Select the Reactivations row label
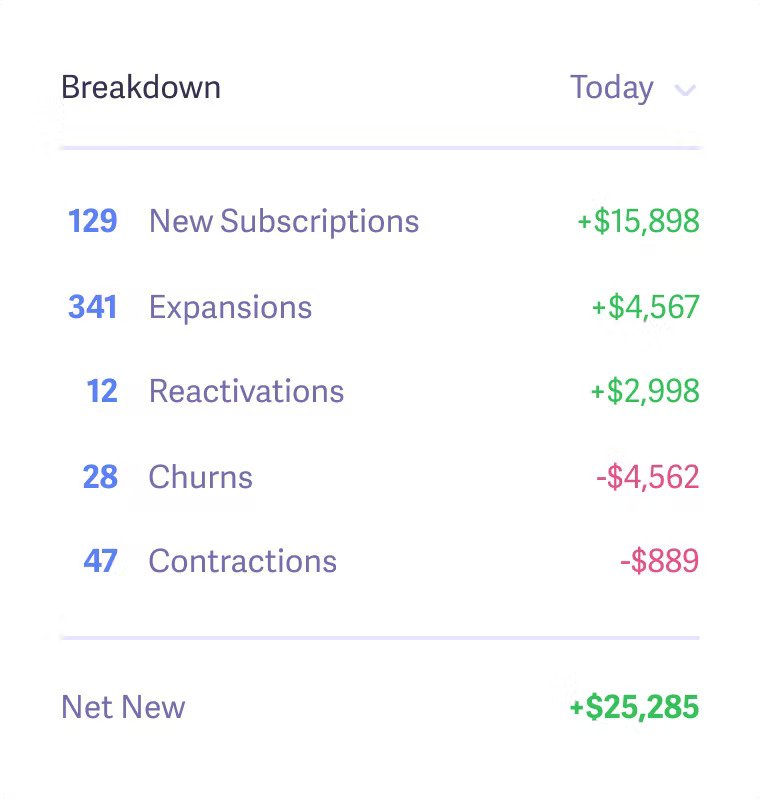760x800 pixels. (x=246, y=391)
